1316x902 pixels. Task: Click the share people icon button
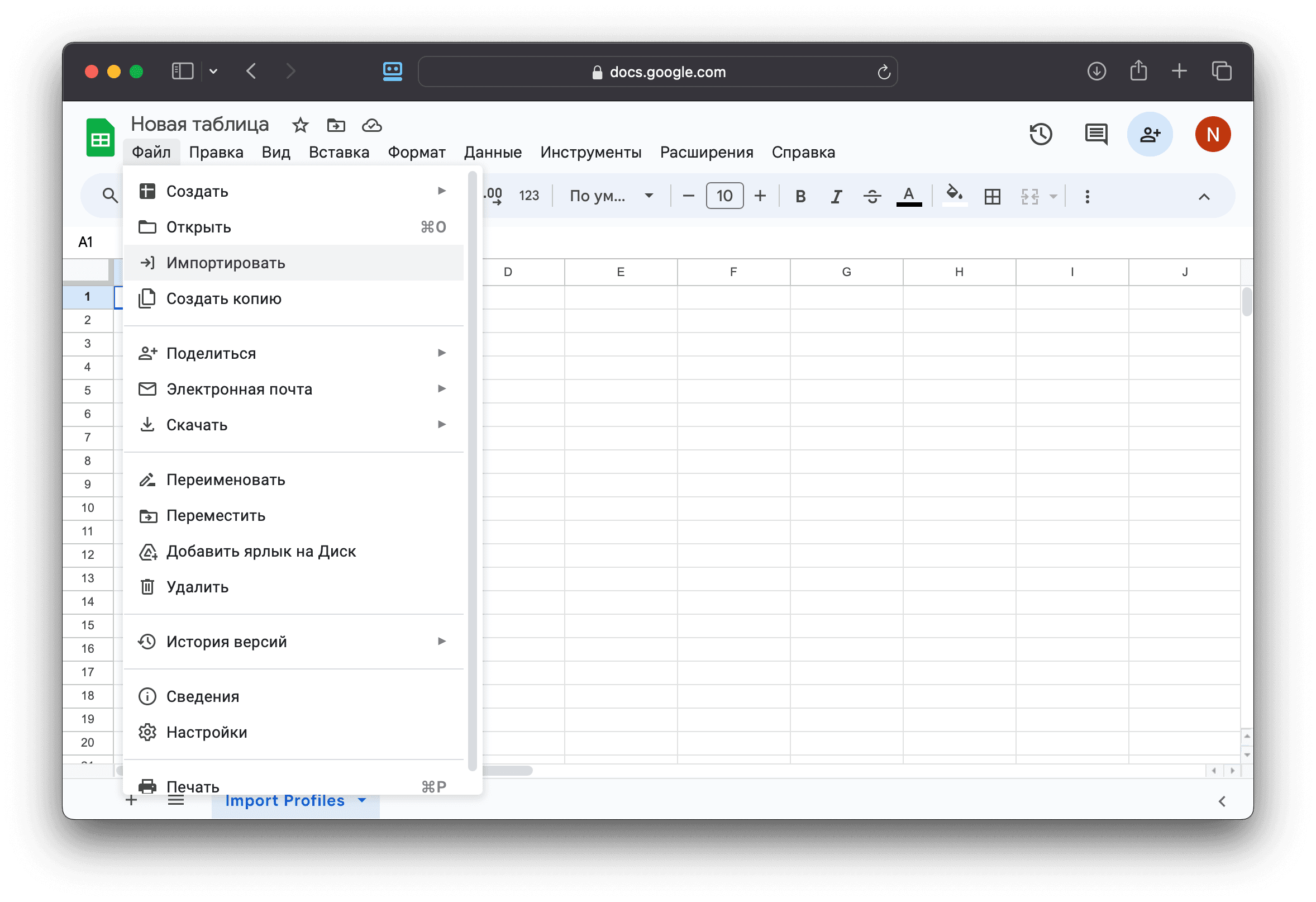pos(1150,134)
